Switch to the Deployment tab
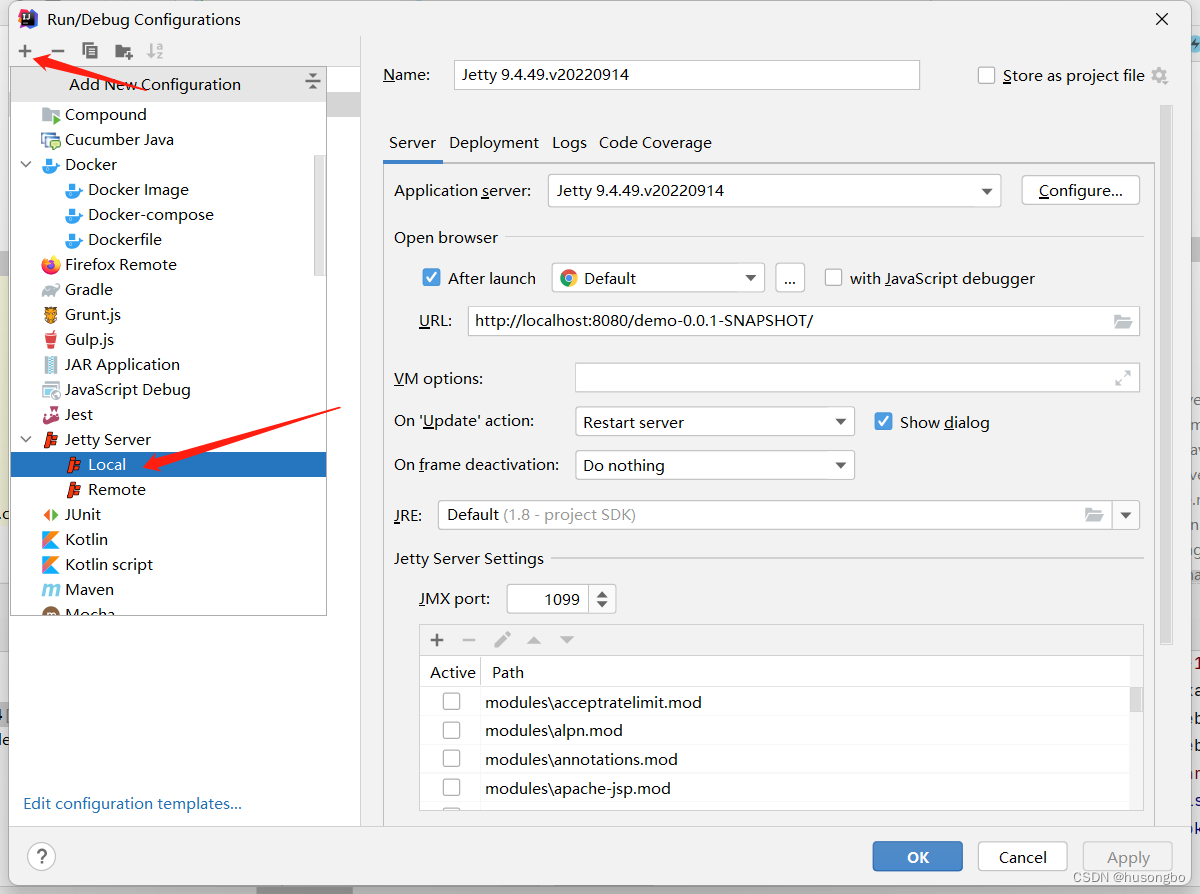The image size is (1200, 894). 493,142
